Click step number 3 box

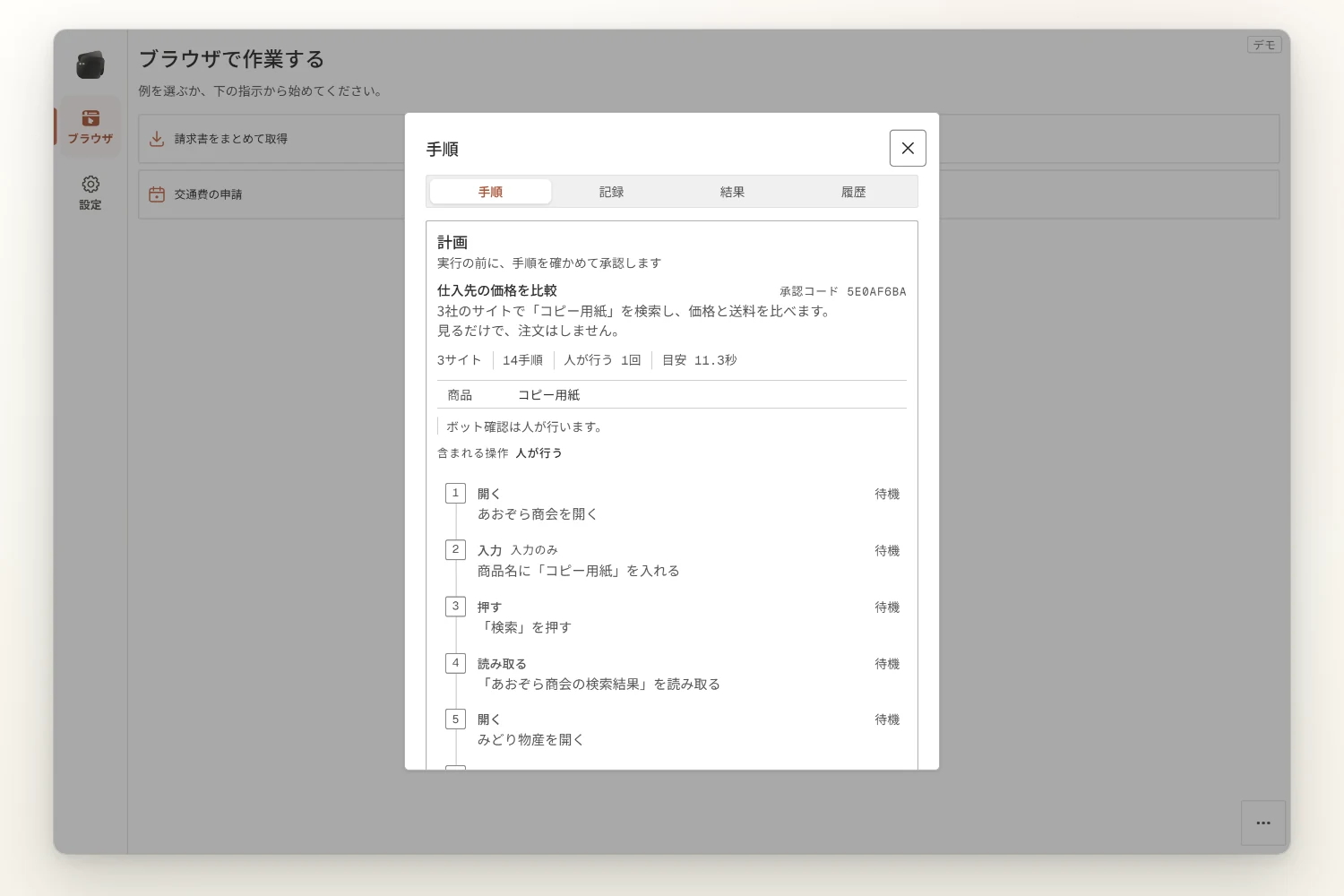[x=455, y=607]
